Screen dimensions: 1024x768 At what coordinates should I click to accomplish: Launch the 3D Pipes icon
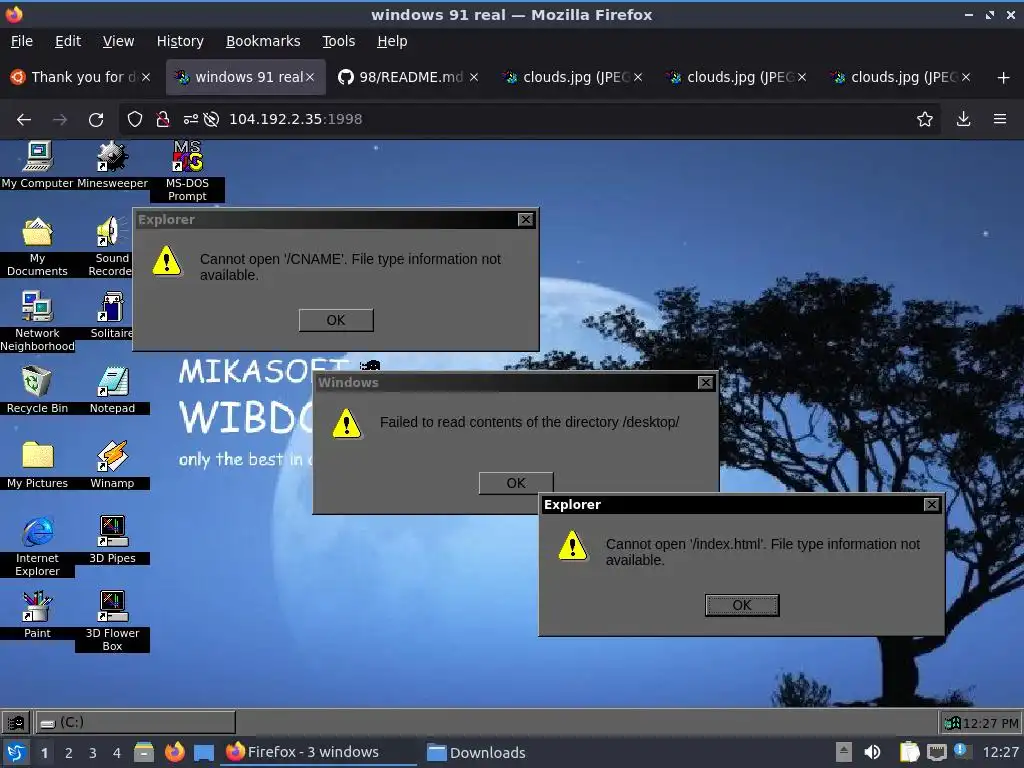click(112, 540)
